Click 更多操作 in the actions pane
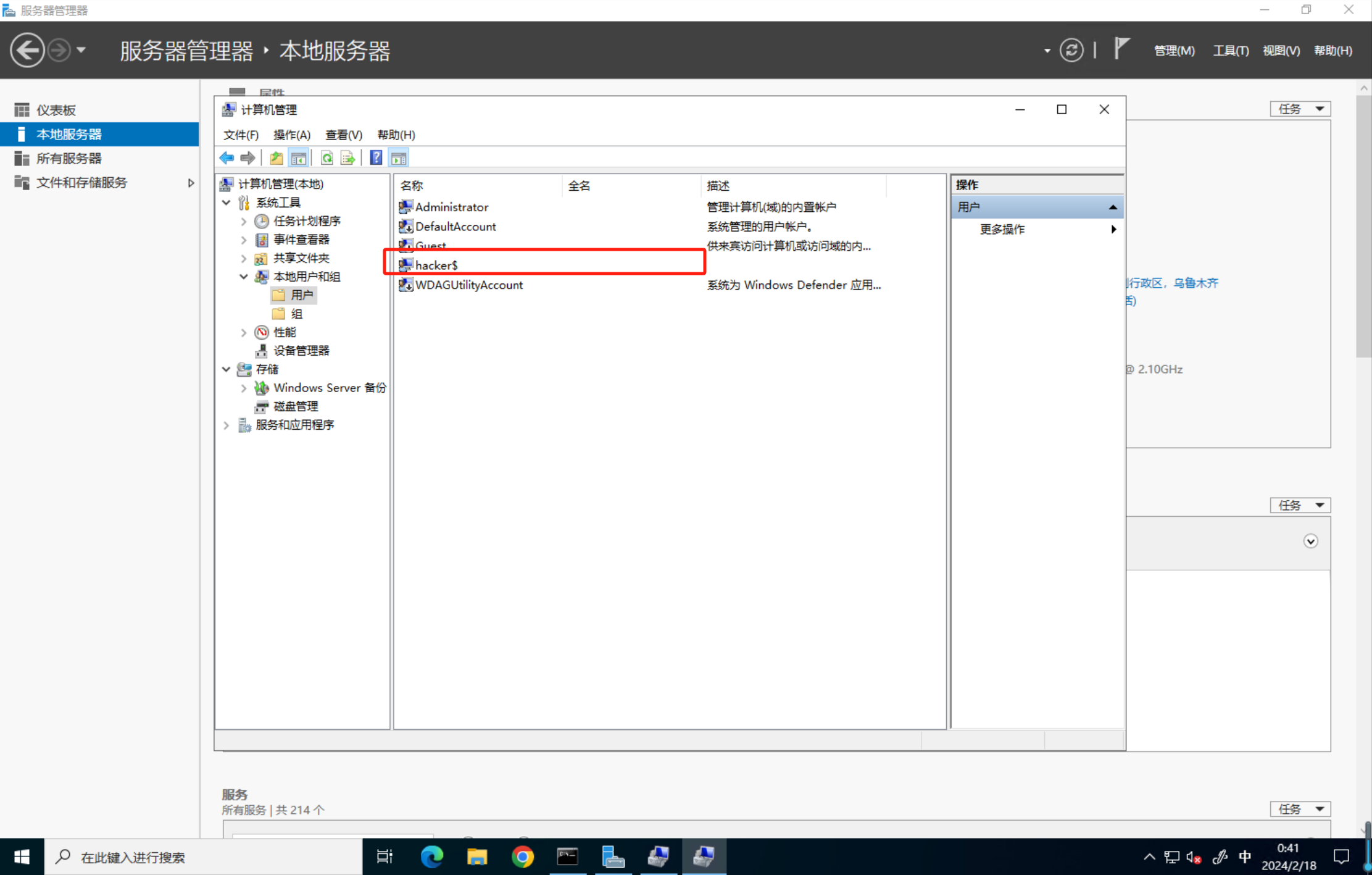 tap(1002, 229)
